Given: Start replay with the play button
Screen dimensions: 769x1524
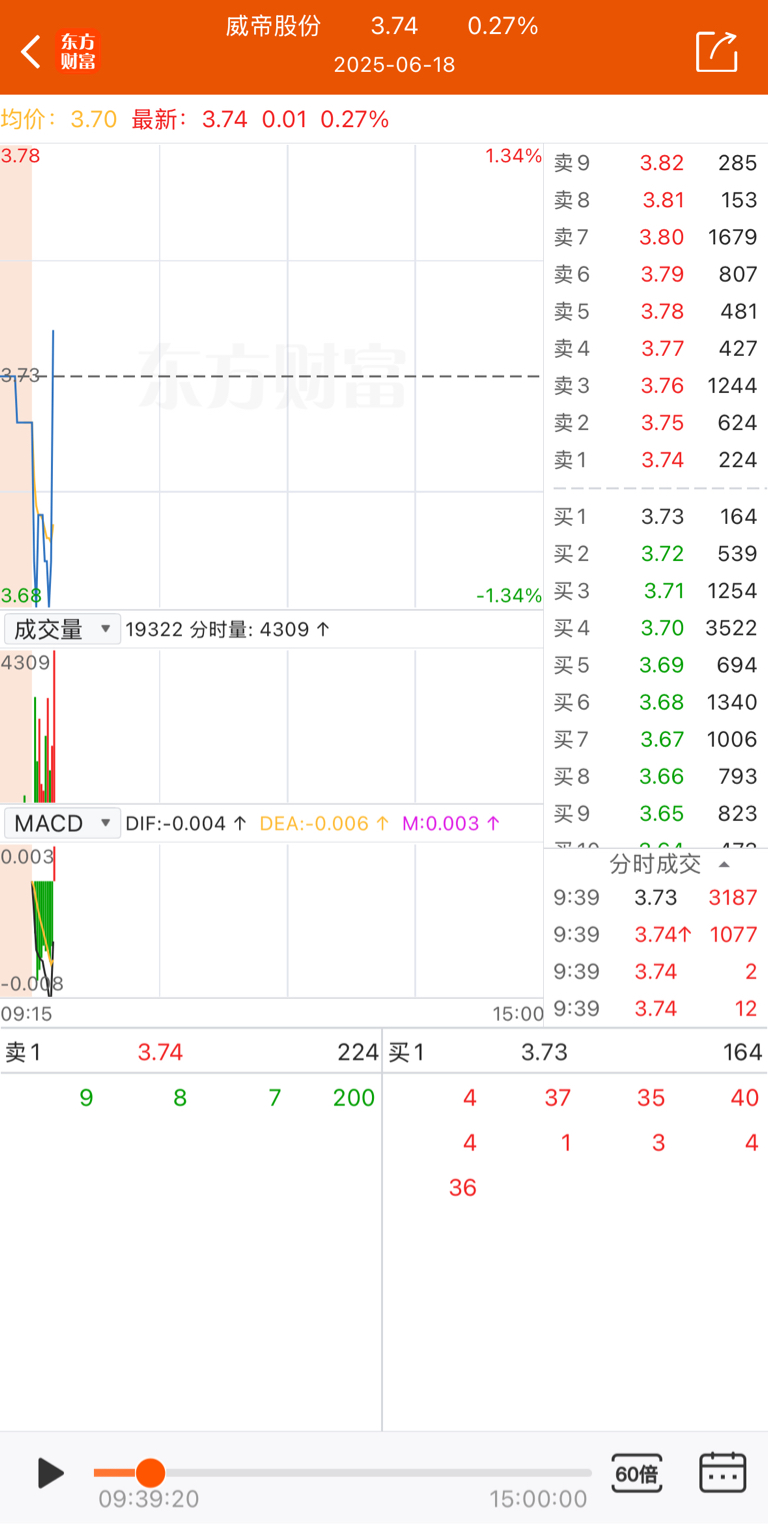Looking at the screenshot, I should pos(50,1472).
